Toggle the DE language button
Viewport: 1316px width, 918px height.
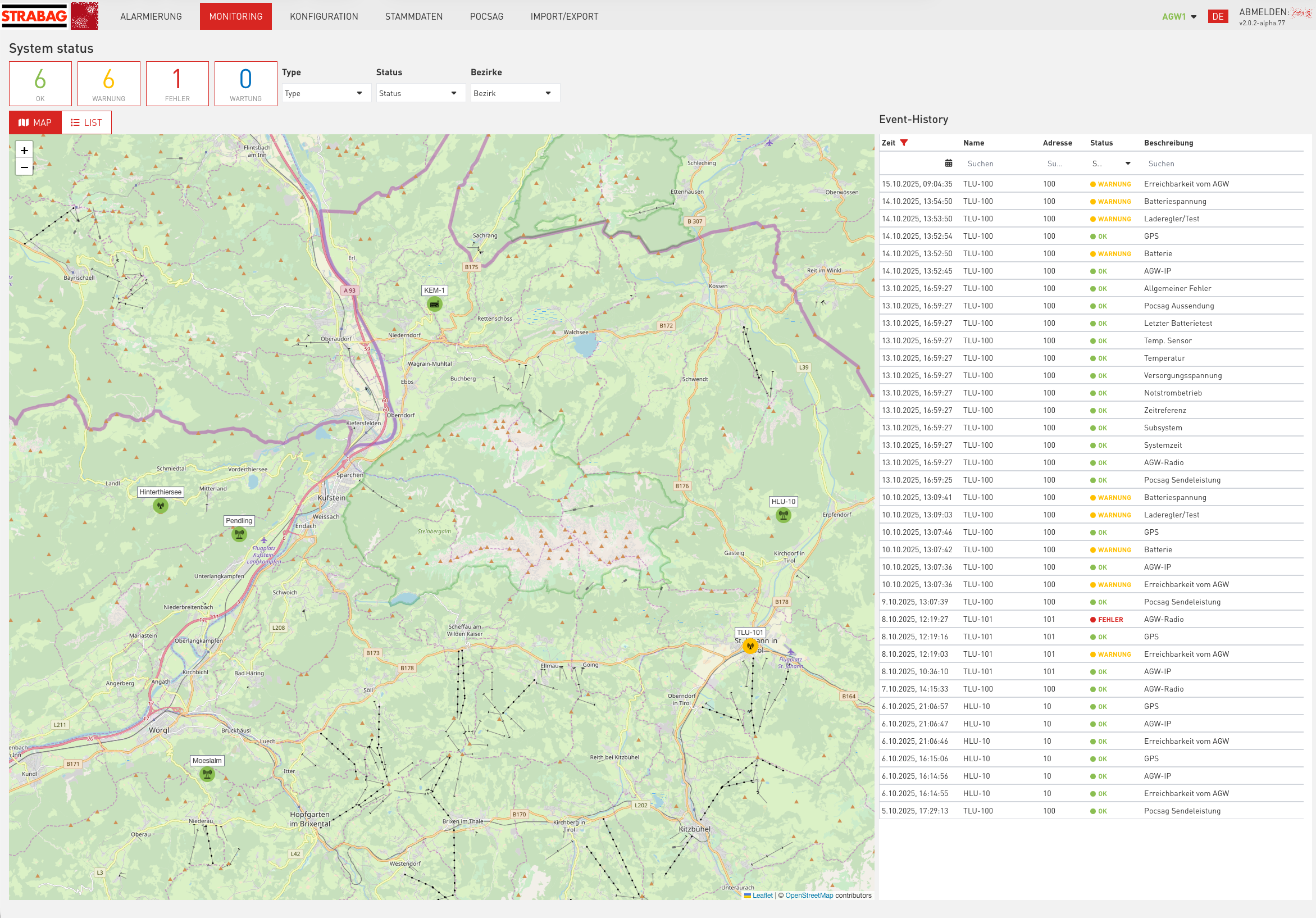[1219, 16]
